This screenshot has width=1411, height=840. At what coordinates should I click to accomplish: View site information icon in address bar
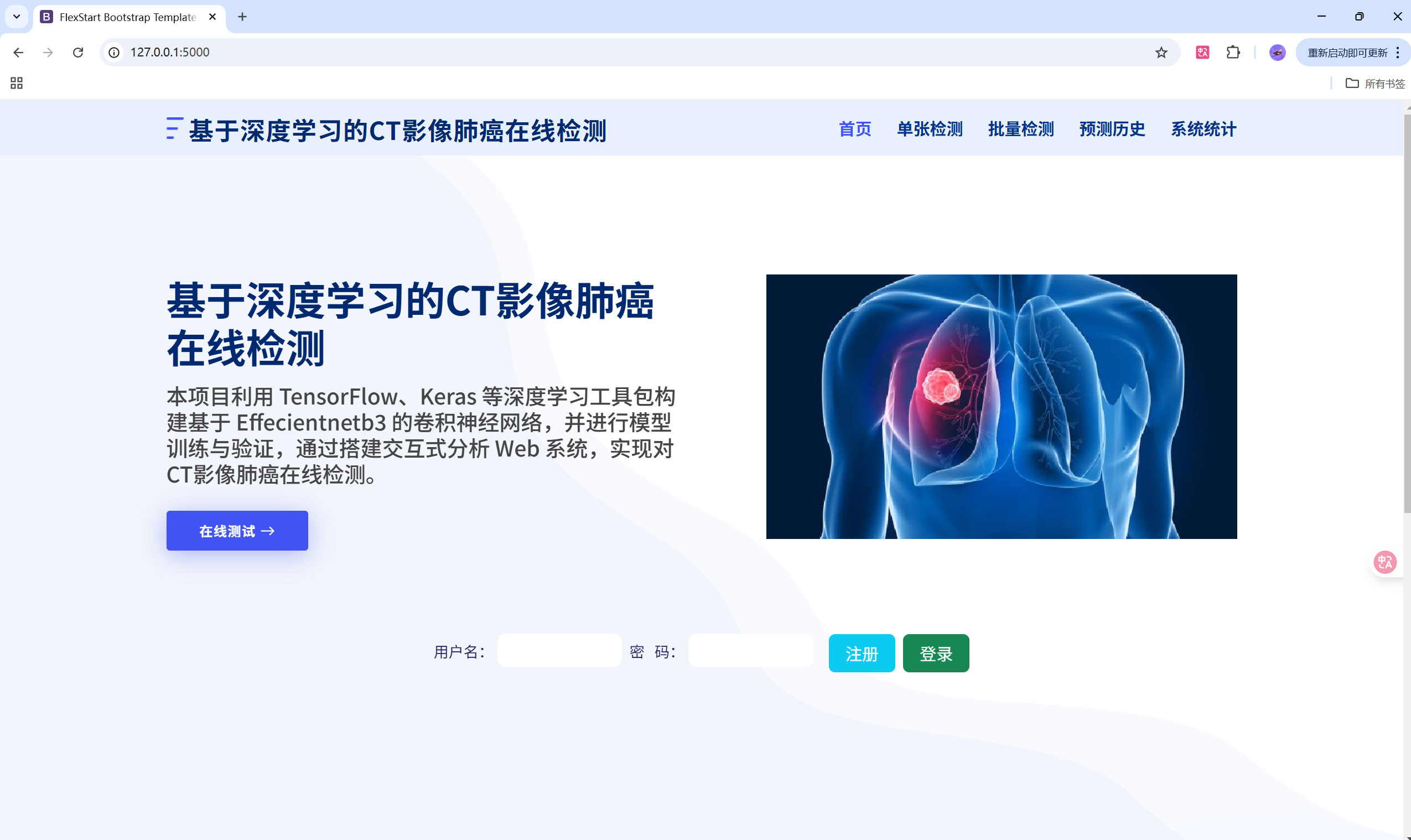tap(115, 52)
